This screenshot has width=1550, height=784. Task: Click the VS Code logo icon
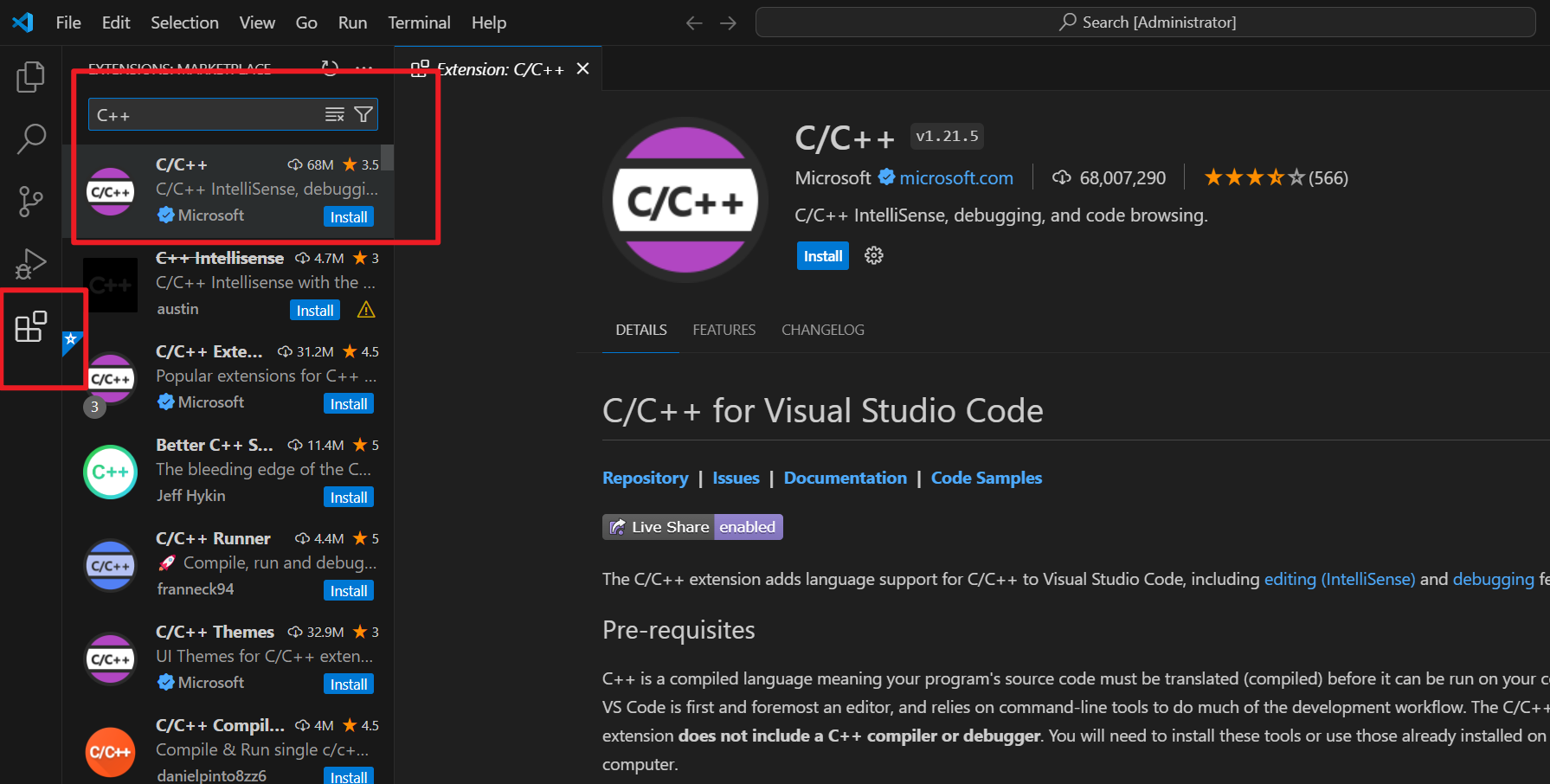[x=23, y=22]
